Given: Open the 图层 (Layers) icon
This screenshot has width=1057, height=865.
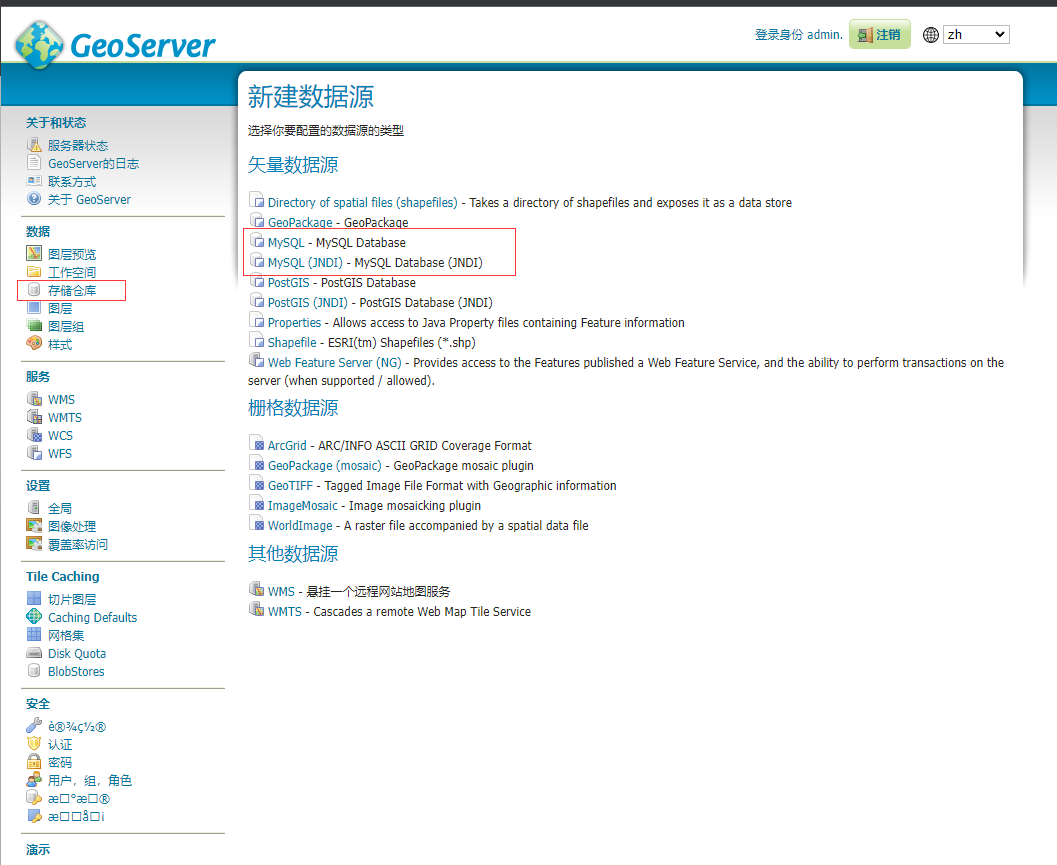Looking at the screenshot, I should point(33,308).
